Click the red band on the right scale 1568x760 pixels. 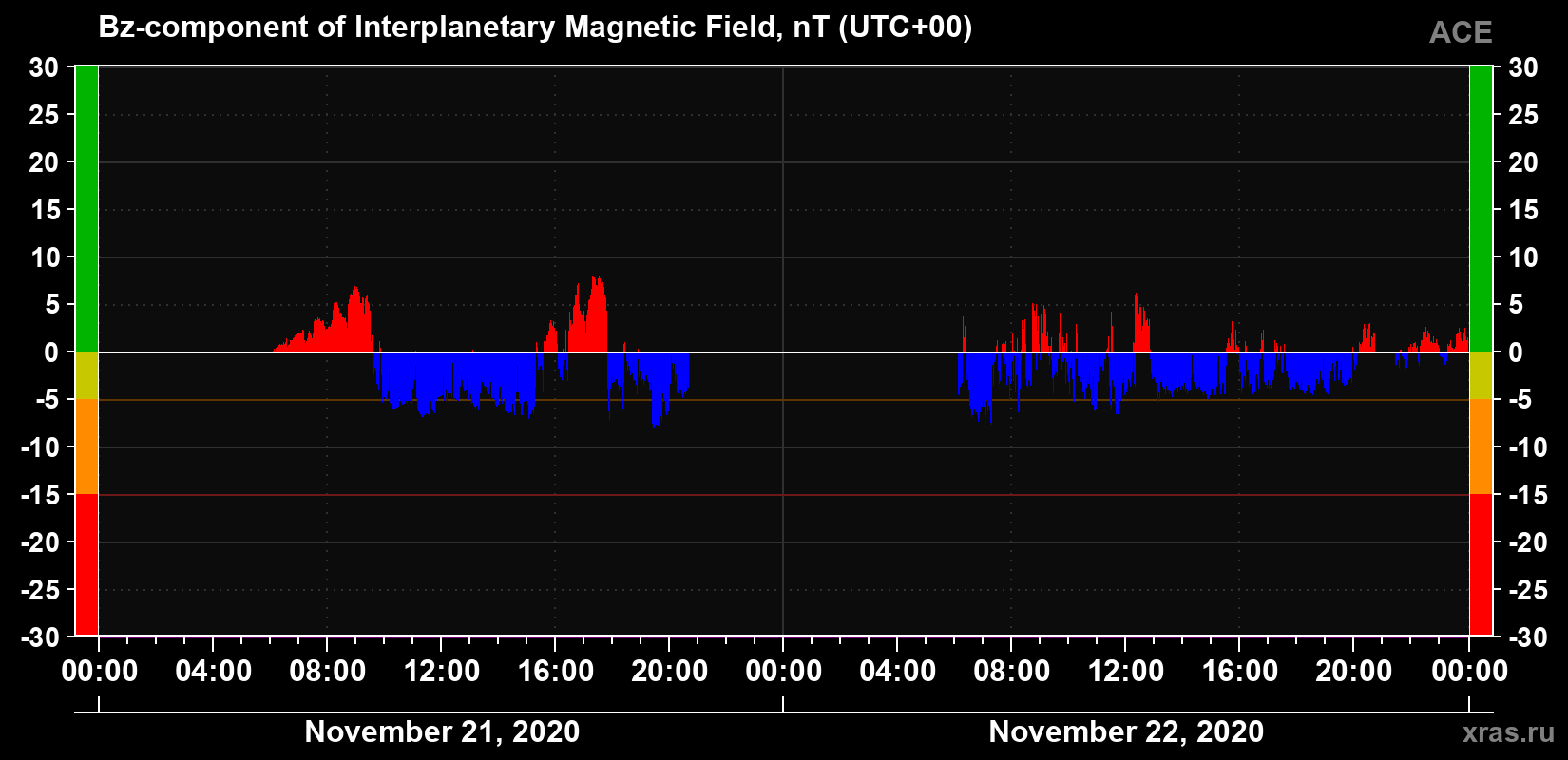click(1481, 564)
